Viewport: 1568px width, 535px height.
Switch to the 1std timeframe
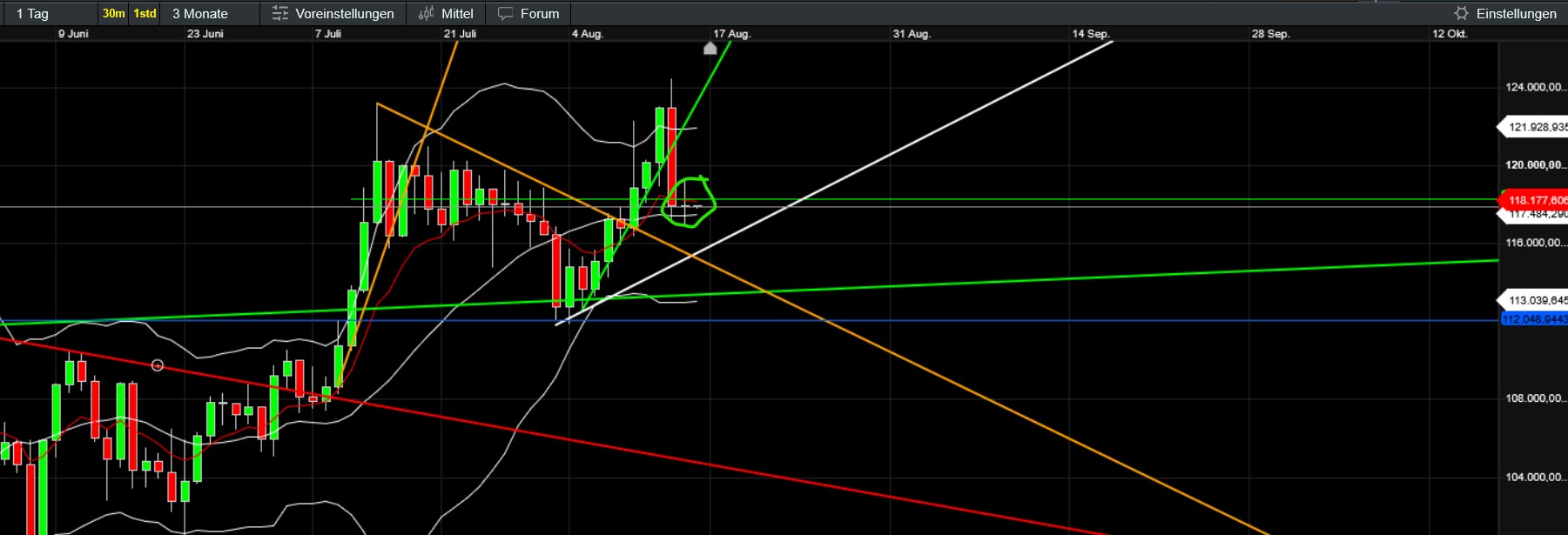(x=145, y=13)
